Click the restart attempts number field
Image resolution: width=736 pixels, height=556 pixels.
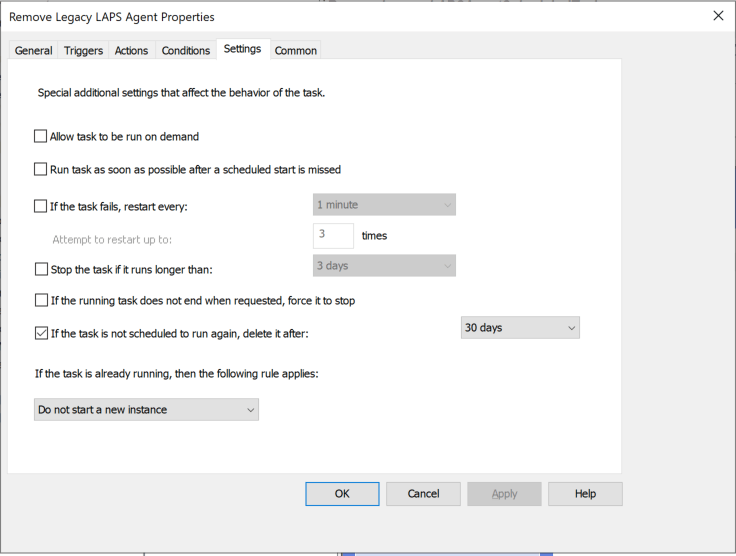pos(333,236)
